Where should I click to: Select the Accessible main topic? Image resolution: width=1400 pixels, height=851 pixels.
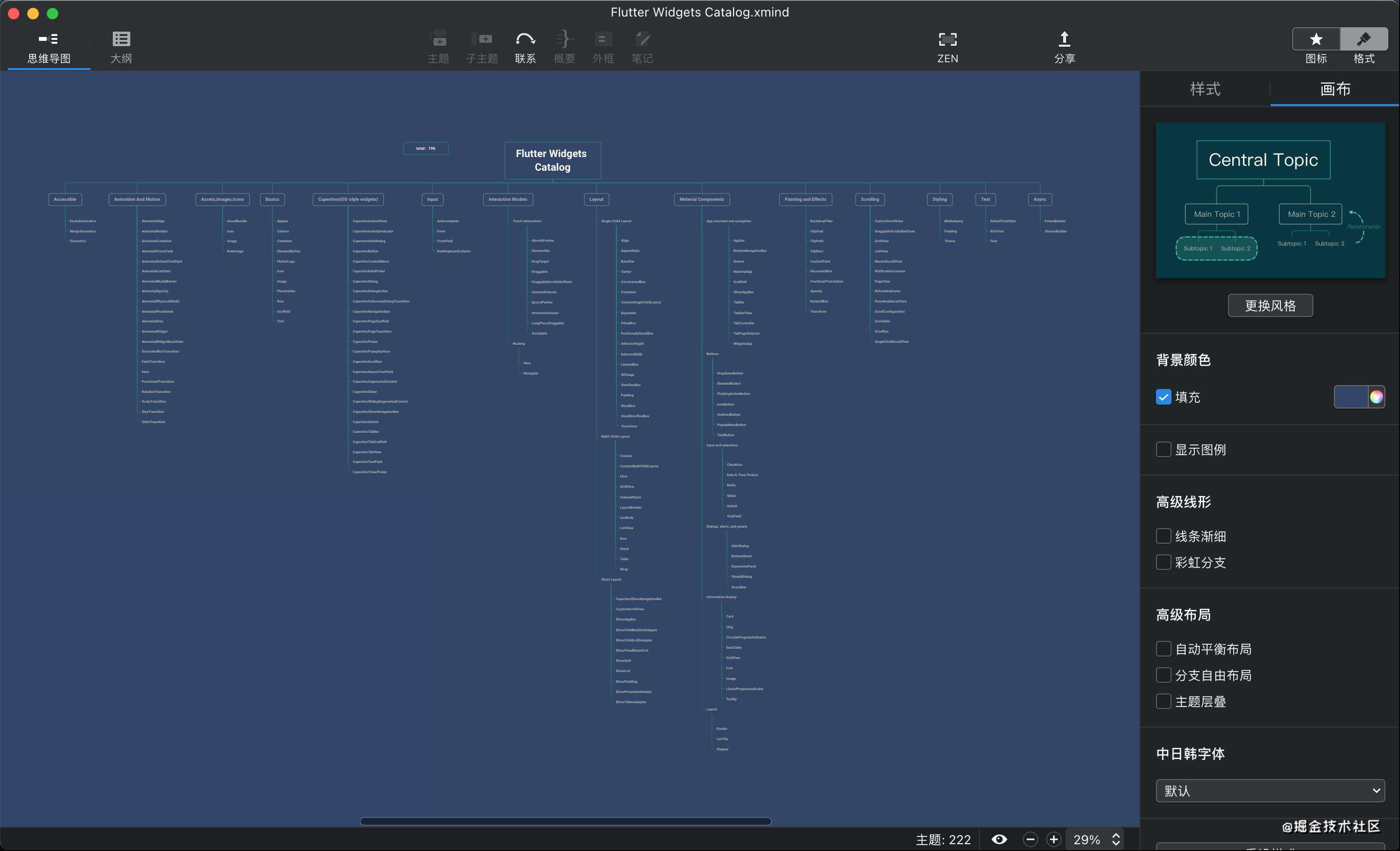[x=65, y=199]
